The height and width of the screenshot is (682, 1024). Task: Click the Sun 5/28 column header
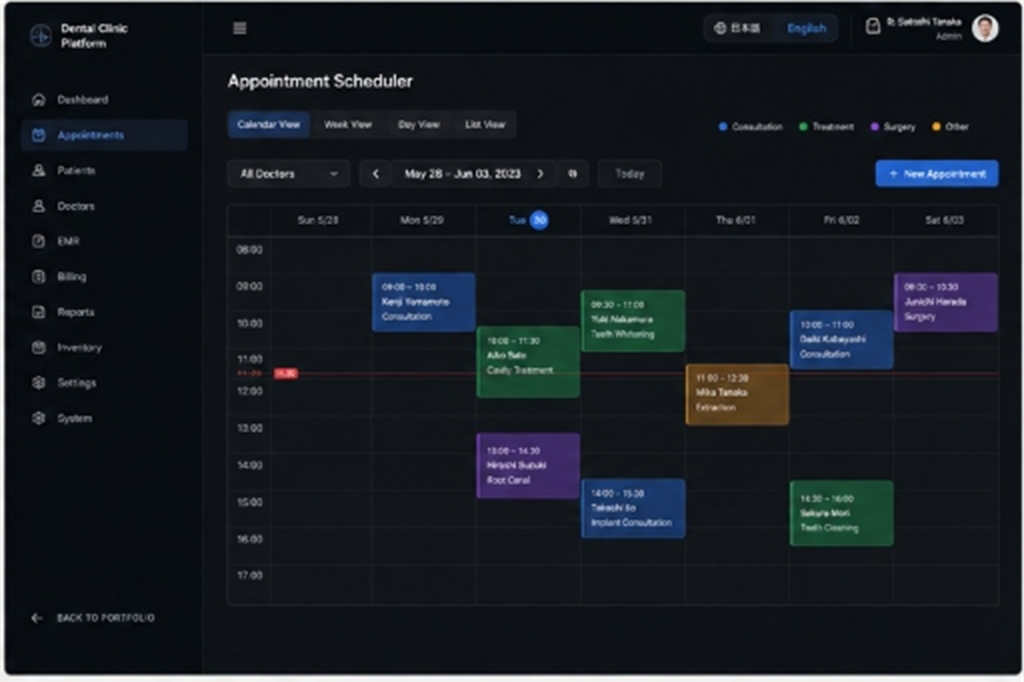point(318,220)
